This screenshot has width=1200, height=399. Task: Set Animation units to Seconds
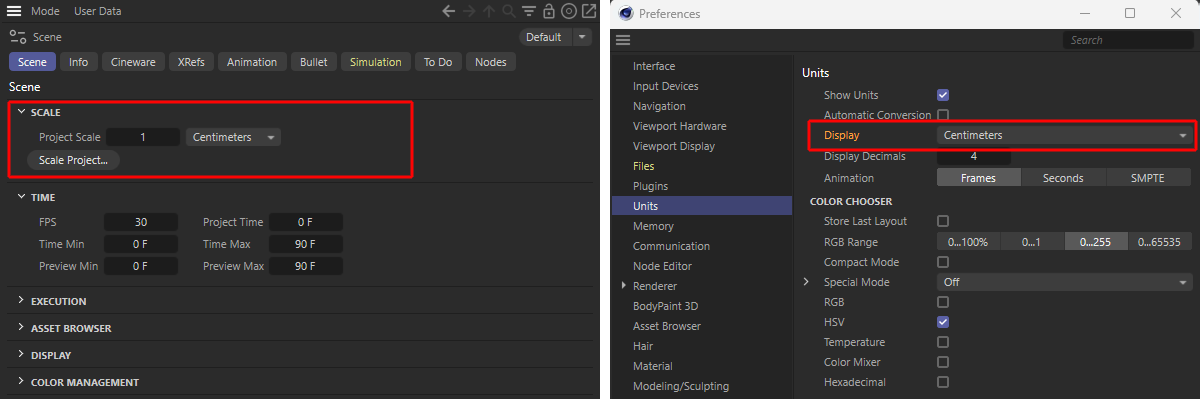point(1063,178)
